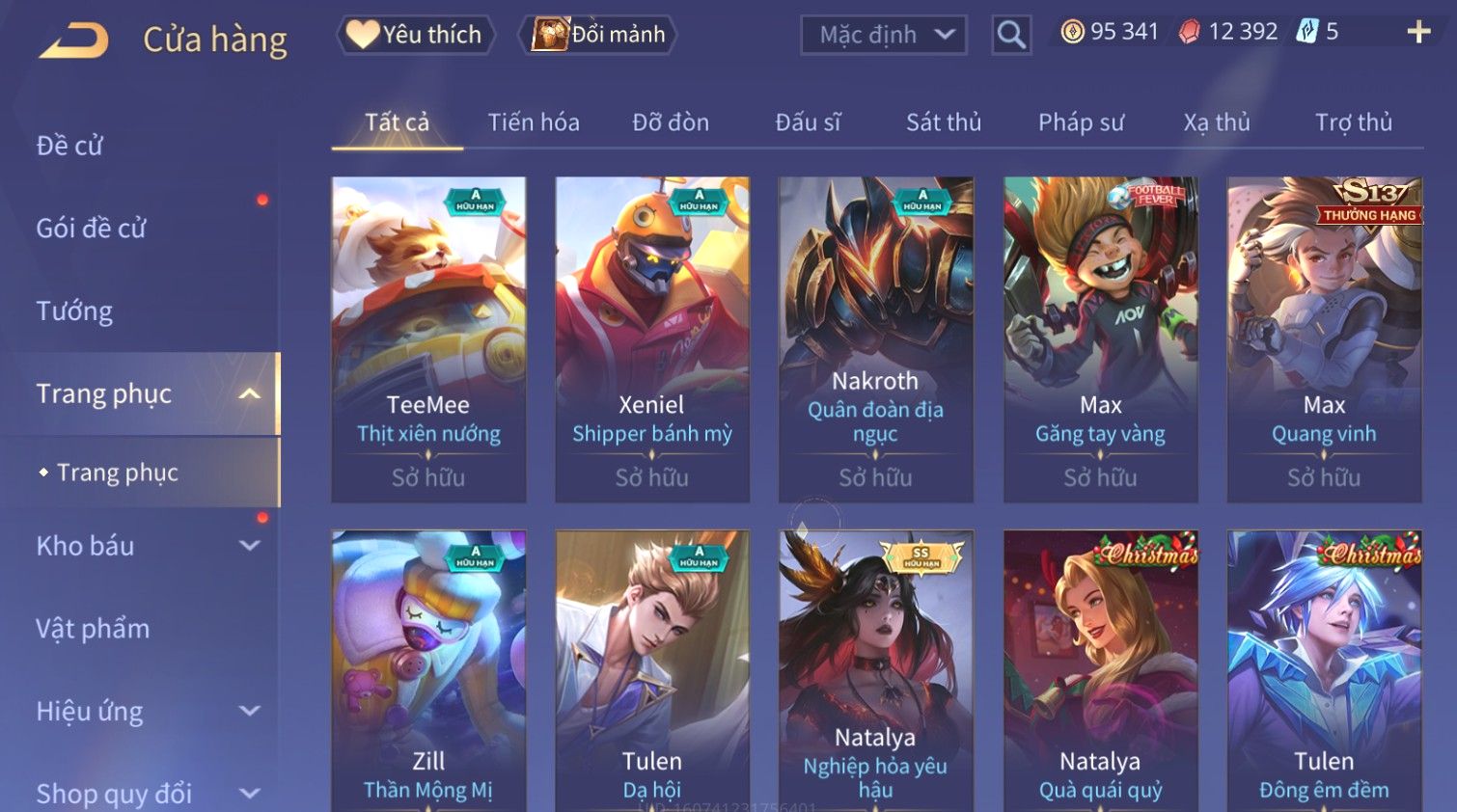
Task: Click the heart icon on Yêu thích
Action: (x=363, y=35)
